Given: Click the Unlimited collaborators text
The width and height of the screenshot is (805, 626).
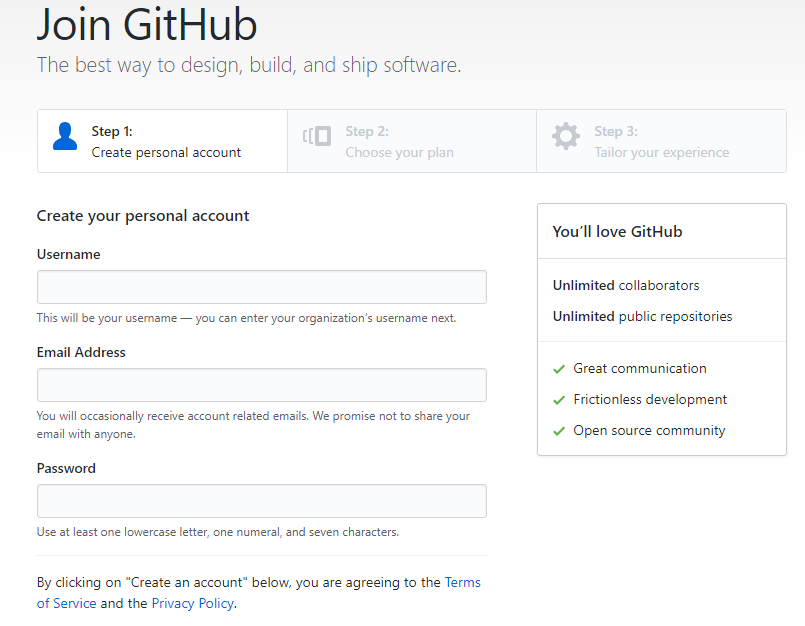Looking at the screenshot, I should point(626,286).
